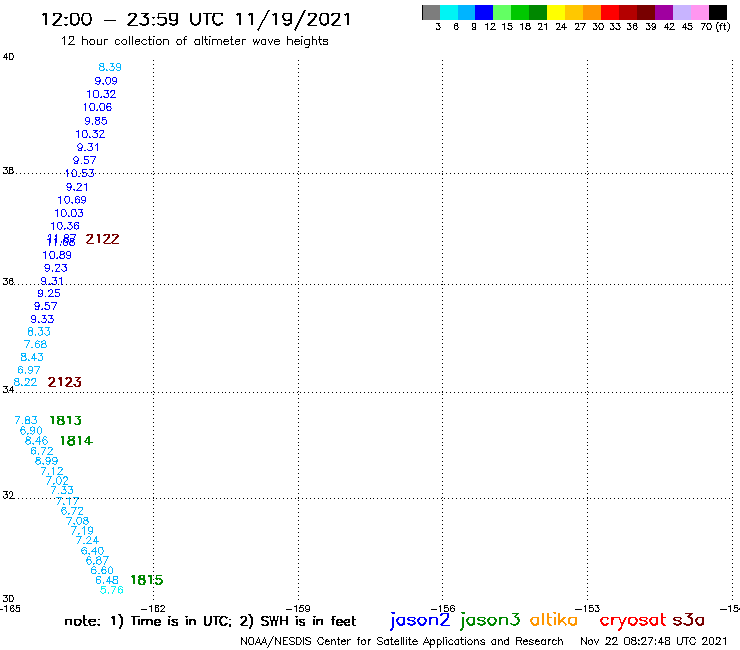740x650 pixels.
Task: Click the 9.85 wave height value
Action: (96, 121)
